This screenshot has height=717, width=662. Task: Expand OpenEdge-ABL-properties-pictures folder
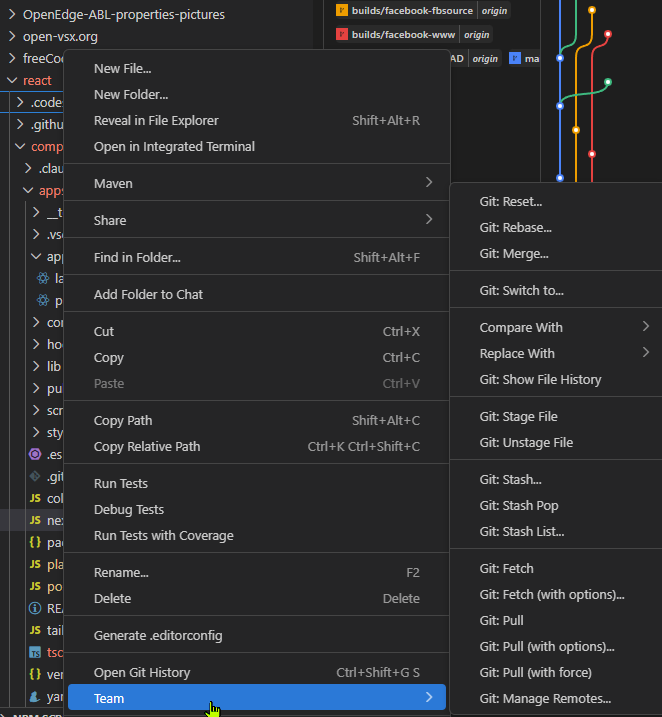[x=12, y=14]
